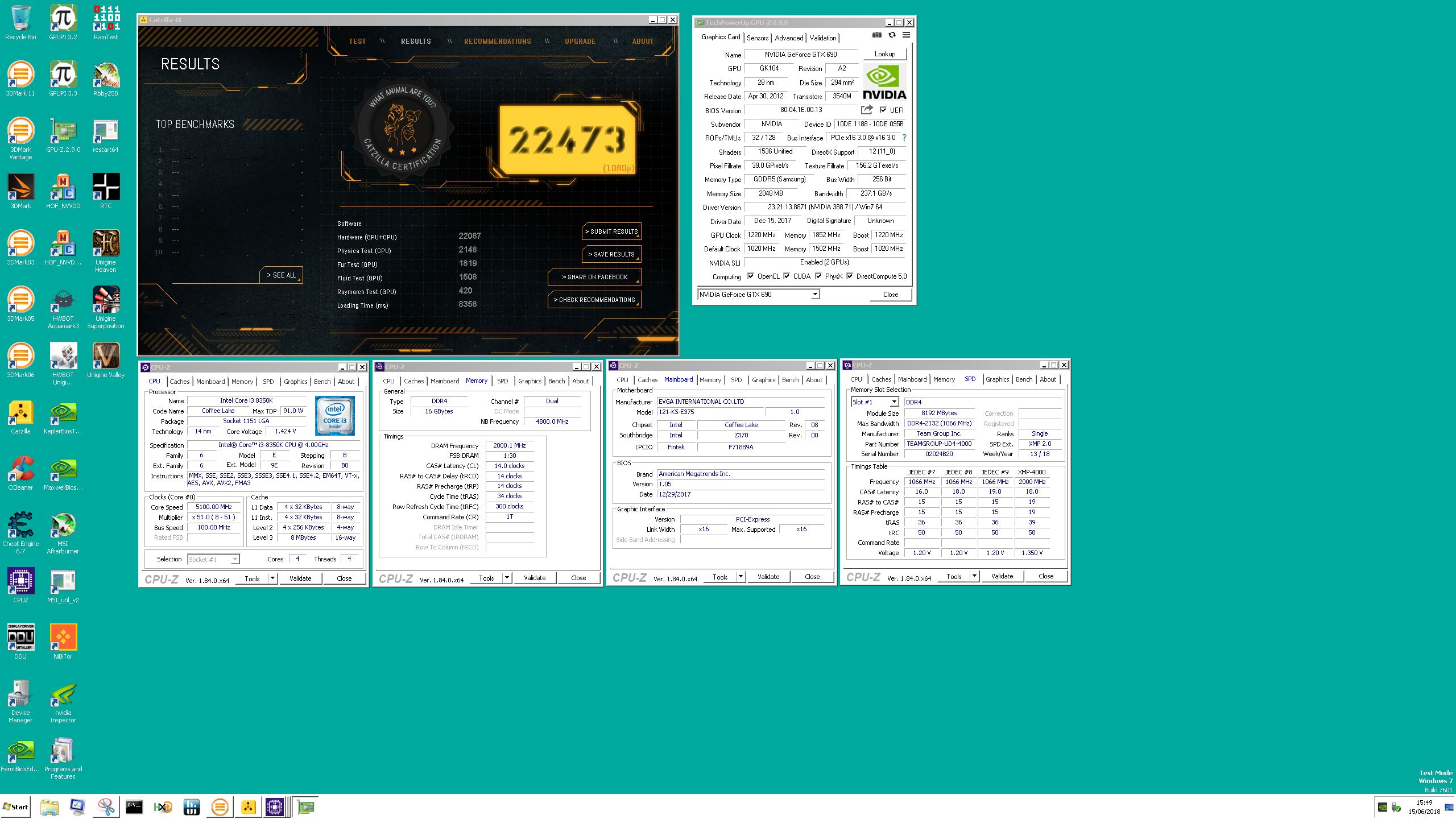Open the DDU display driver uninstaller icon
Screen dimensions: 1456x819
click(x=20, y=642)
